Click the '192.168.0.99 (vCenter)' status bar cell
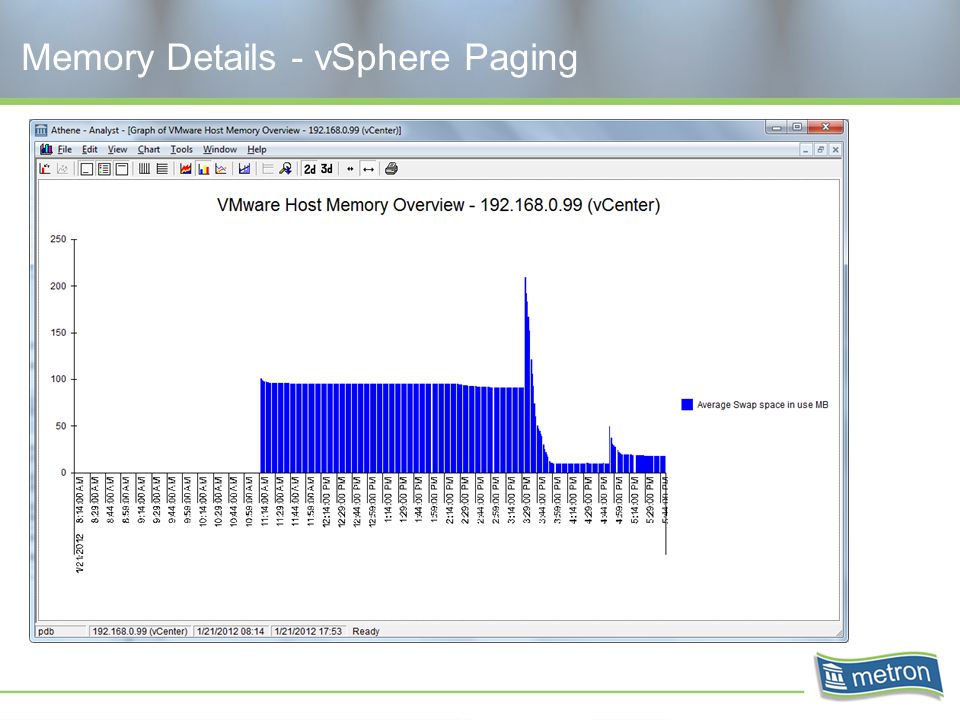This screenshot has width=960, height=720. pos(140,631)
